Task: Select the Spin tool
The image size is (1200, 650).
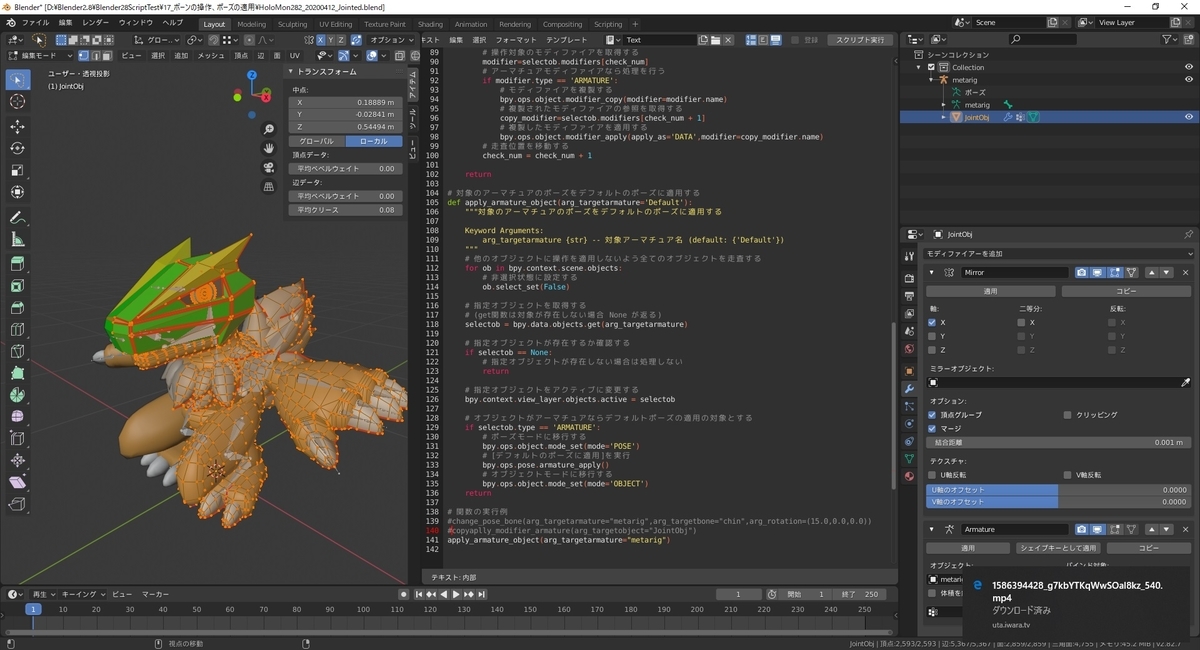Action: 17,395
